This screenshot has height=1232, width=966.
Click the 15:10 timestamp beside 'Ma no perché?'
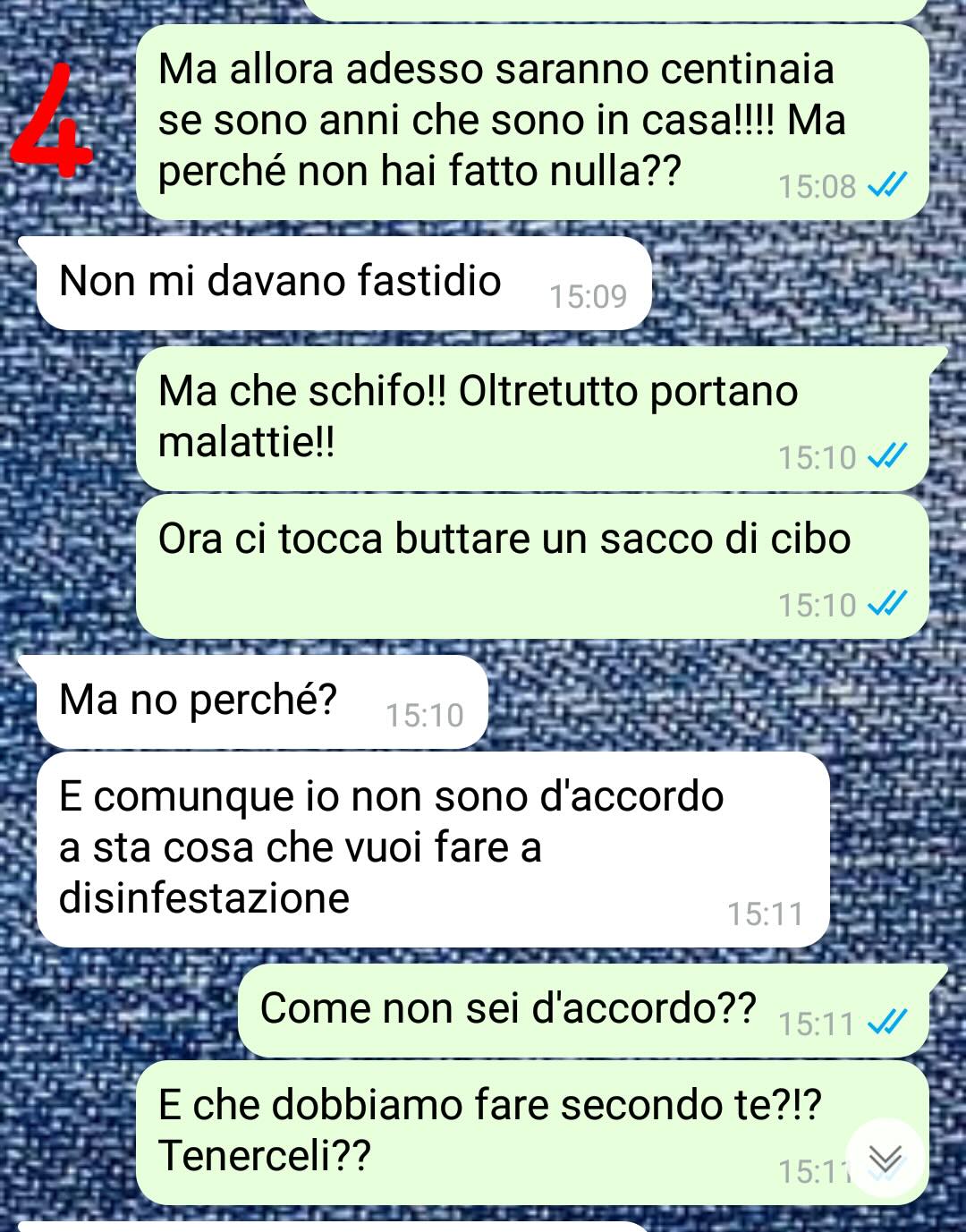point(424,715)
